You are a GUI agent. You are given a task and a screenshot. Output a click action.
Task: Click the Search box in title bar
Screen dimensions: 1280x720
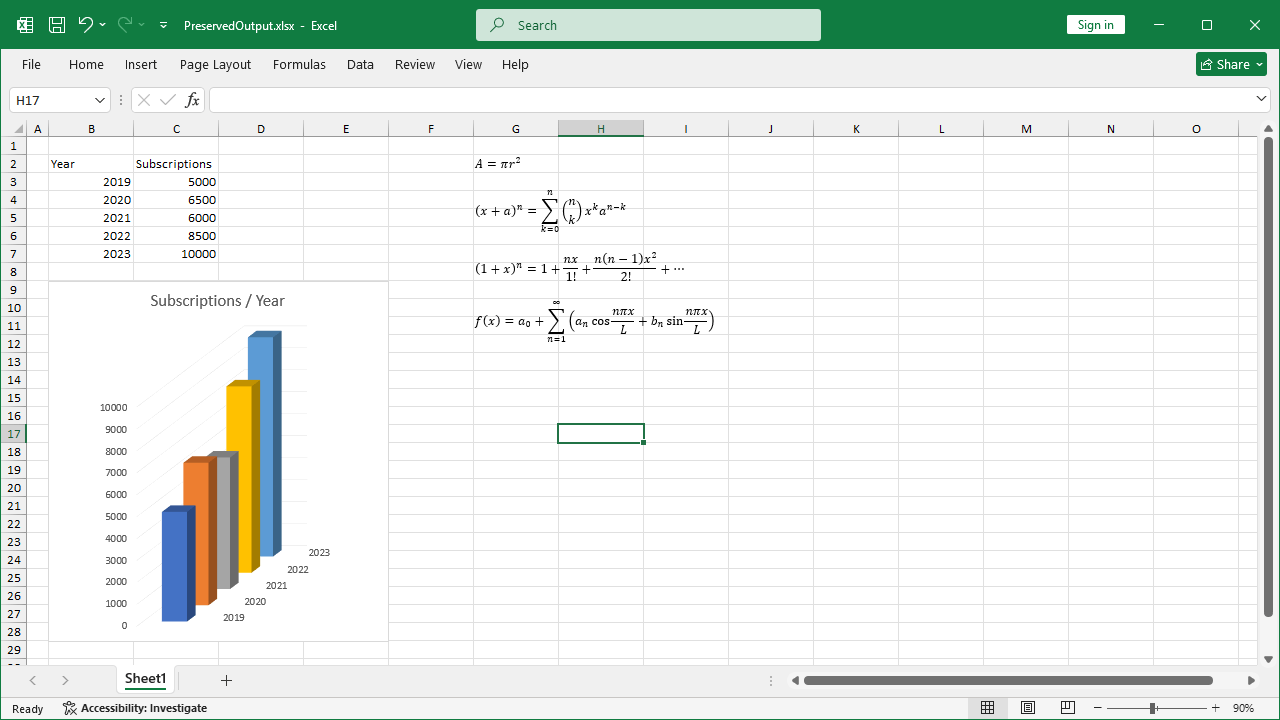[648, 25]
